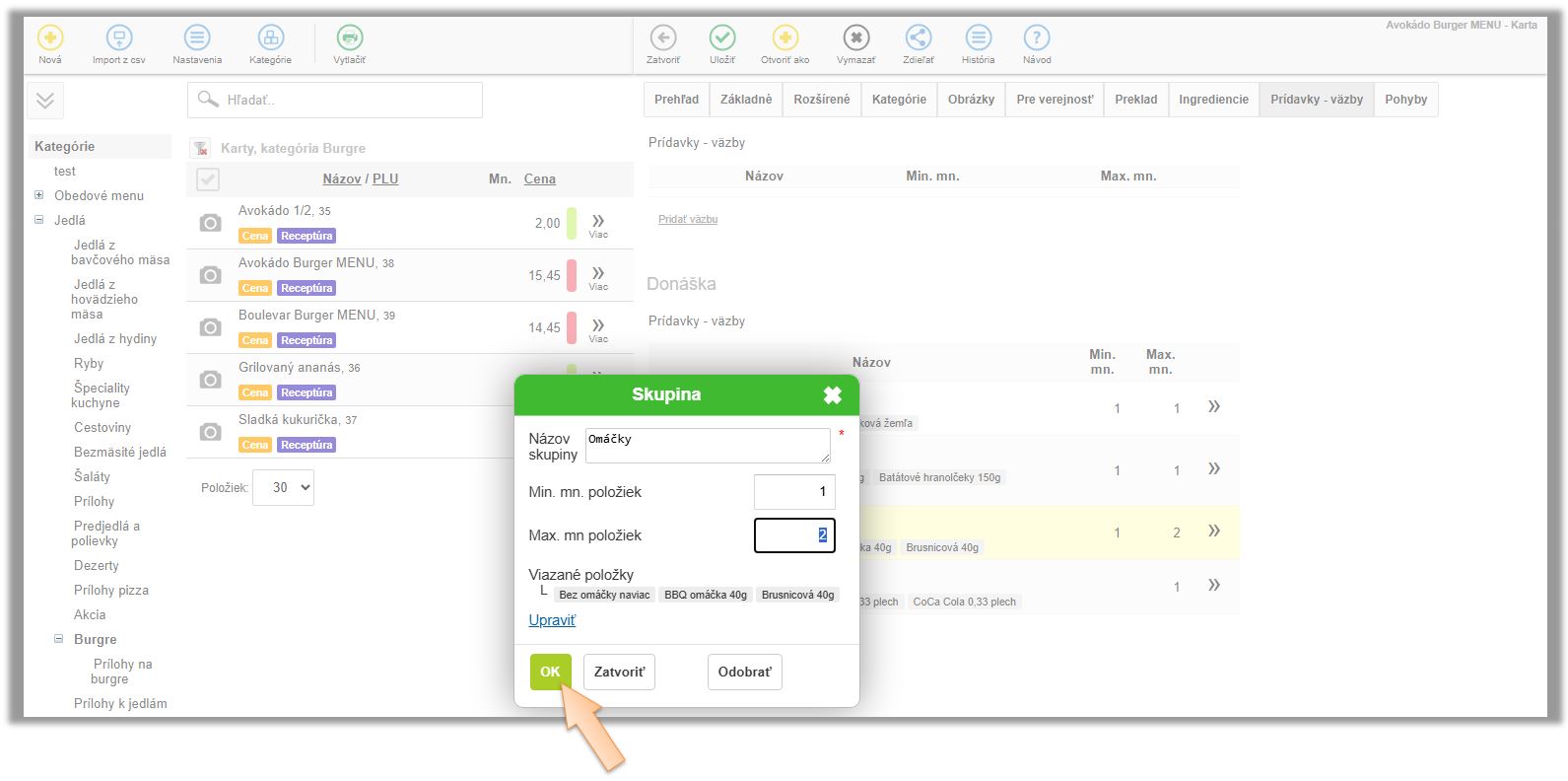Click the Zdieľať share icon
The width and height of the screenshot is (1568, 781).
[918, 38]
